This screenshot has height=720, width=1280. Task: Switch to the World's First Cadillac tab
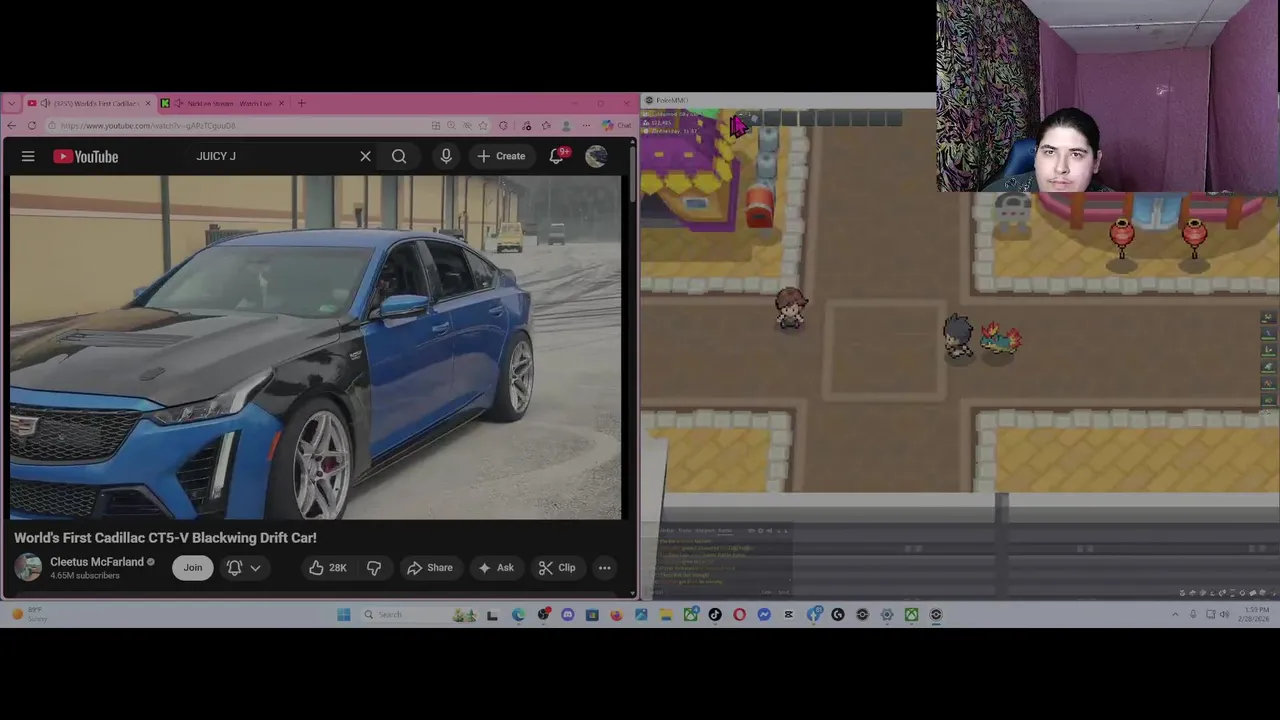[90, 103]
